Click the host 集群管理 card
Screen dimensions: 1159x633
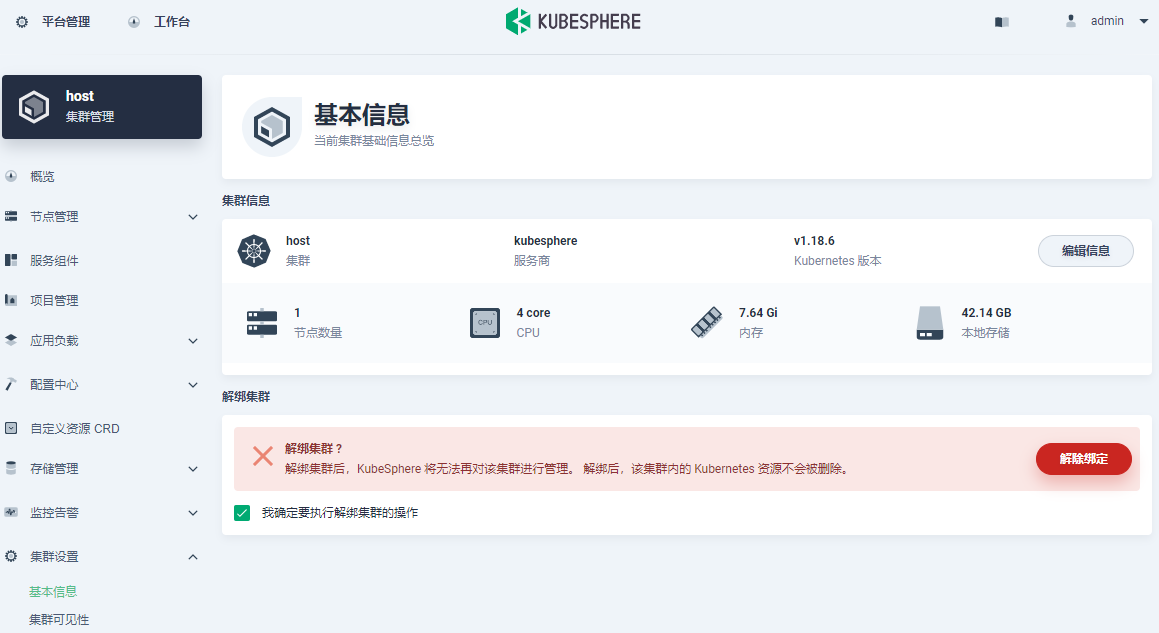tap(102, 106)
